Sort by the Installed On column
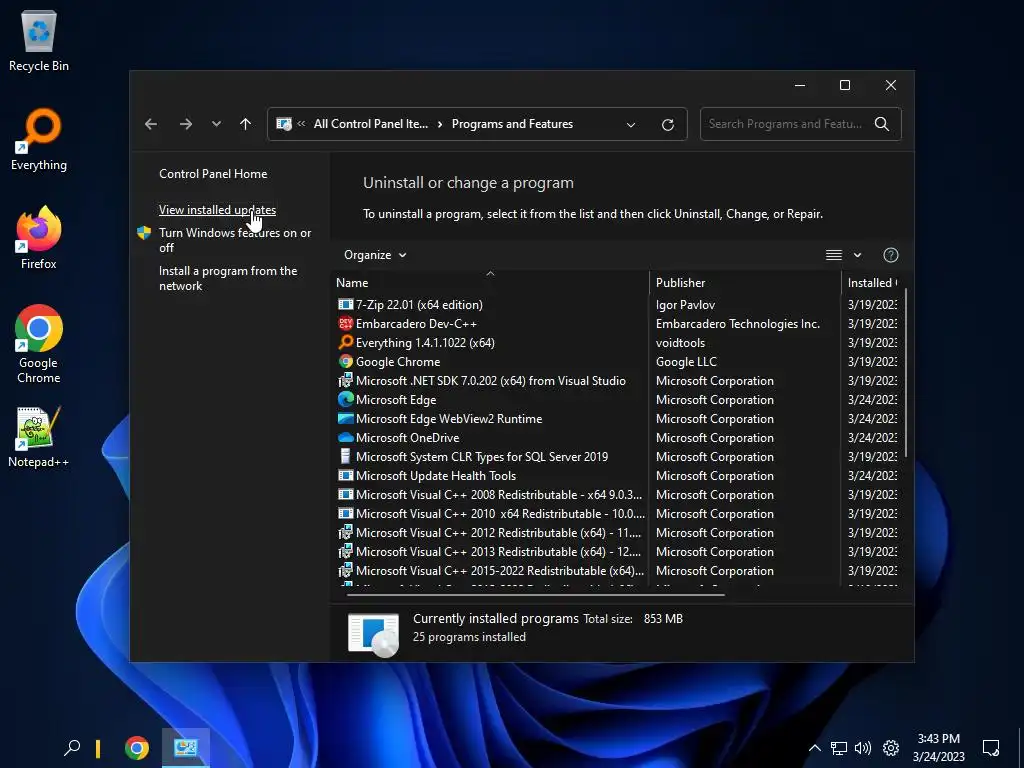 (x=871, y=283)
